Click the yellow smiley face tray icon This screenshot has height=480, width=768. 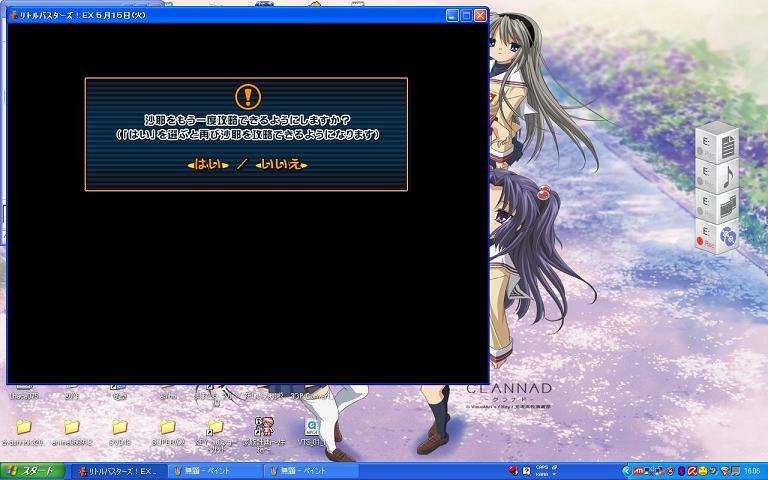click(703, 471)
